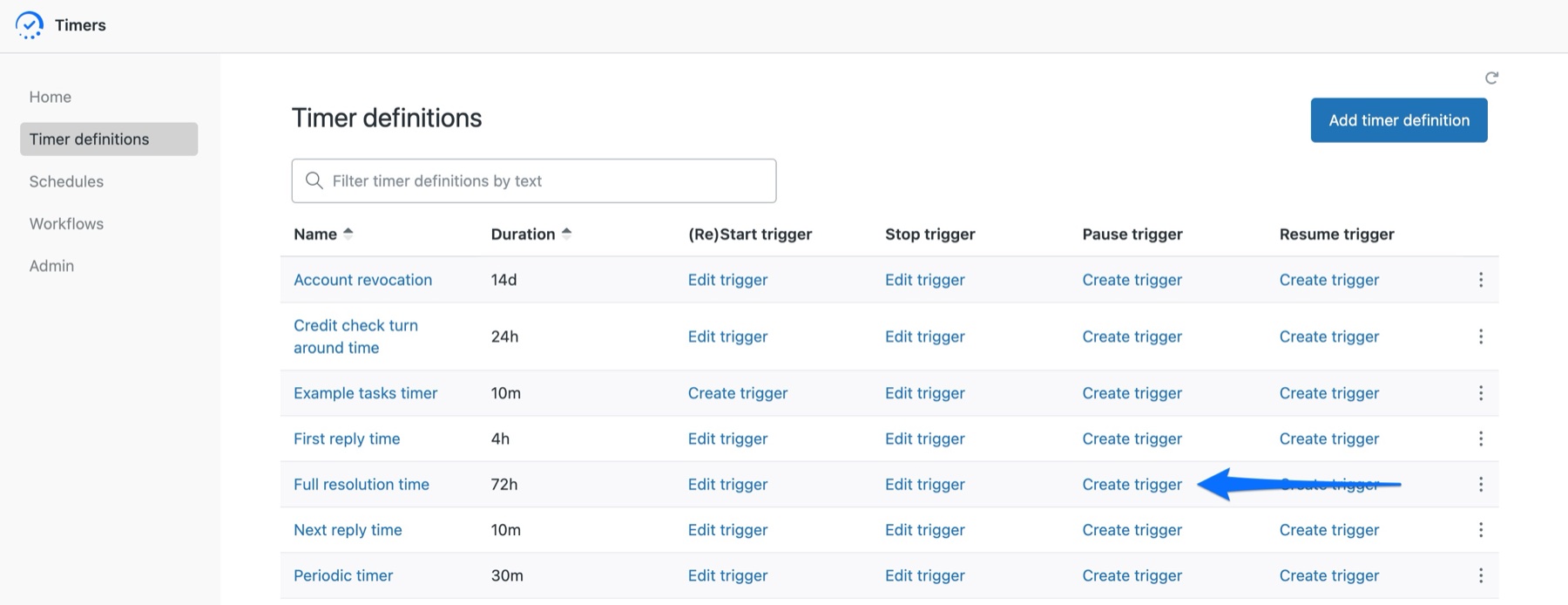Click the Pause trigger column header
The image size is (1568, 605).
pos(1132,234)
